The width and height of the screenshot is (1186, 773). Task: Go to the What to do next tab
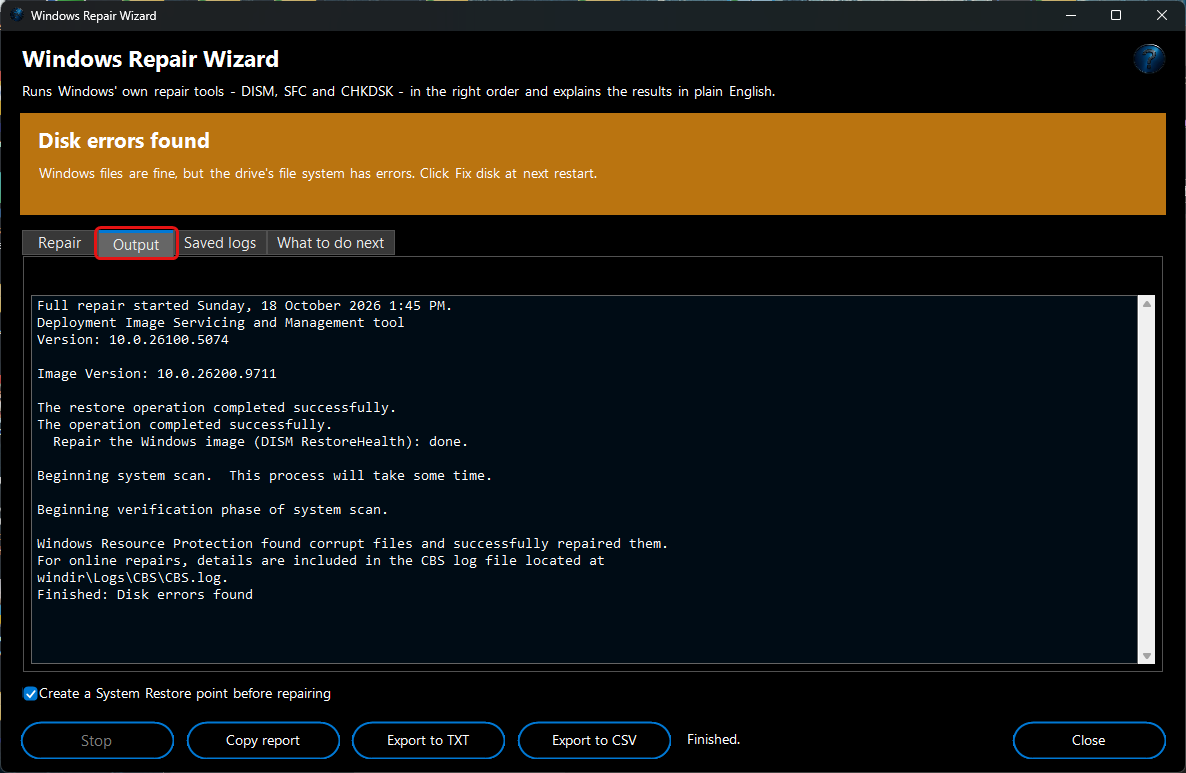(x=331, y=243)
